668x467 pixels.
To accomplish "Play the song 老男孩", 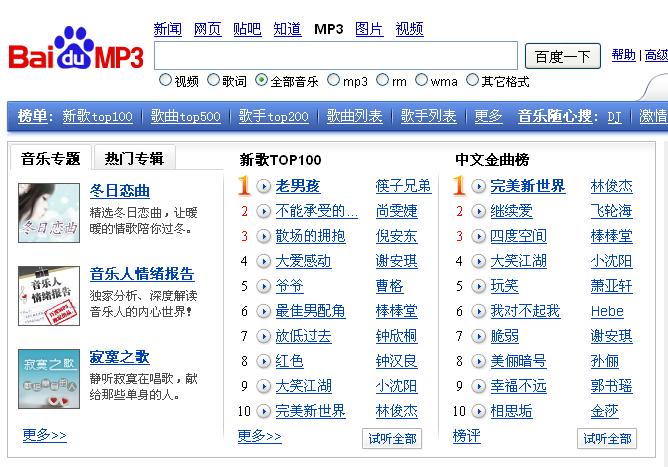I will coord(264,186).
